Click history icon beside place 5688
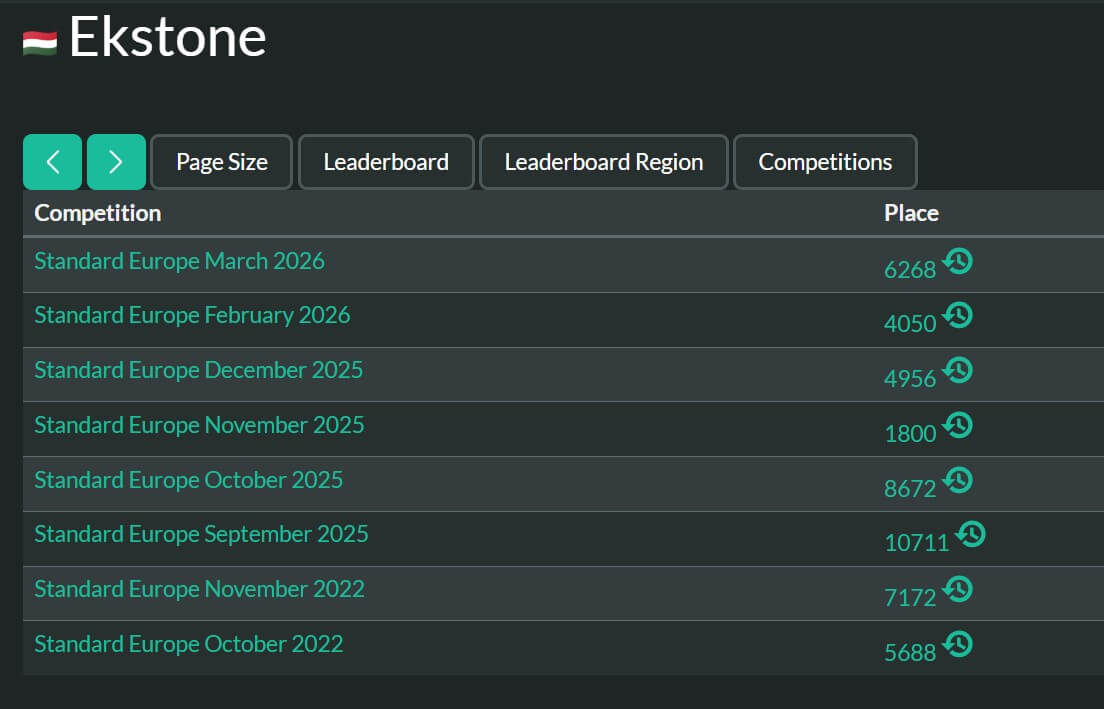 pos(957,645)
